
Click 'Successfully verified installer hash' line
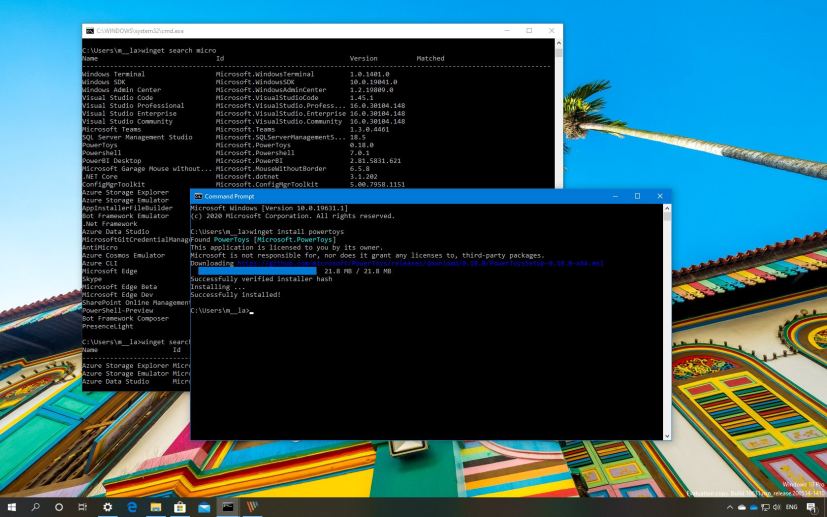pos(261,279)
